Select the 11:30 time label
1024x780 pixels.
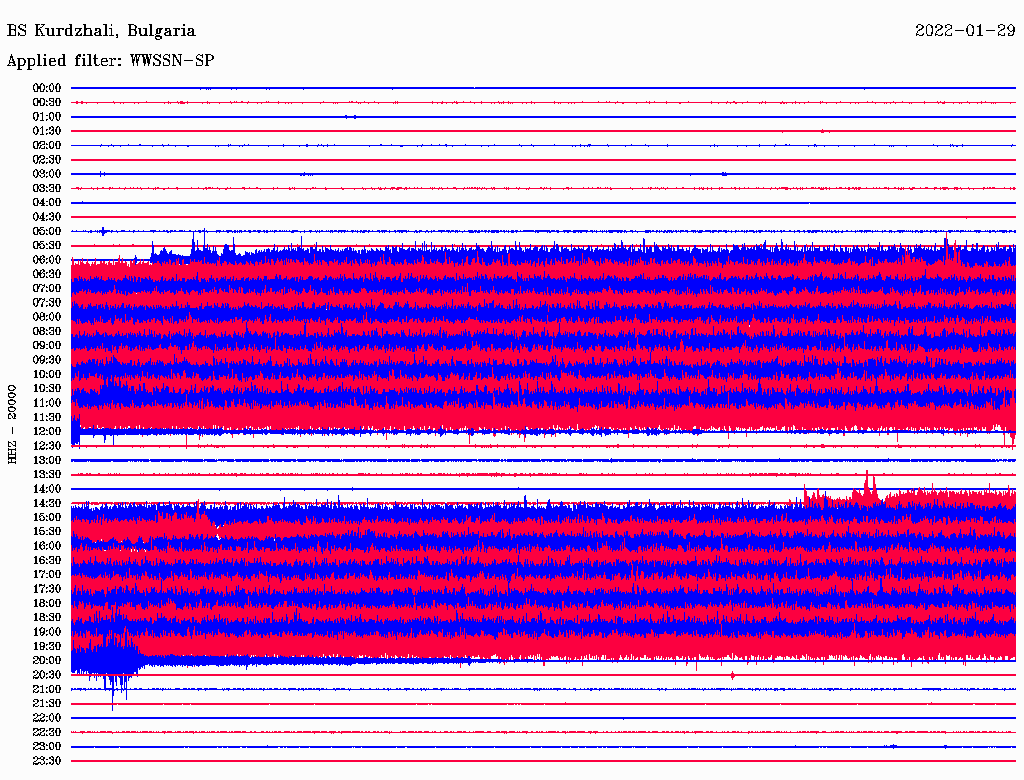pos(47,417)
